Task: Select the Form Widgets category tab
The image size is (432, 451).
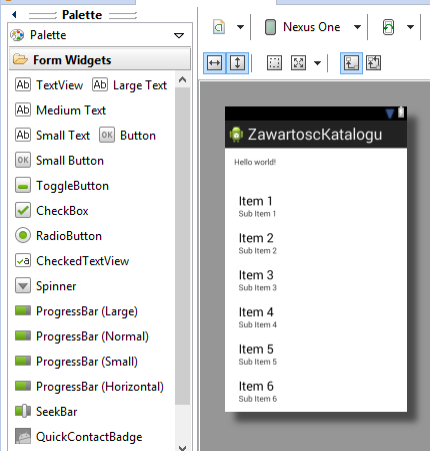Action: coord(100,60)
